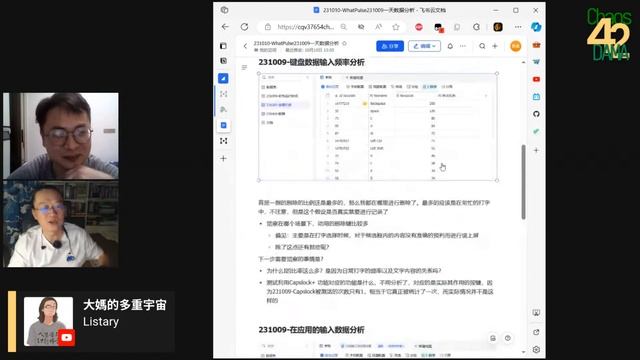Open the three-dot more menu in doc header
Viewport: 640px width, 360px height.
462,46
